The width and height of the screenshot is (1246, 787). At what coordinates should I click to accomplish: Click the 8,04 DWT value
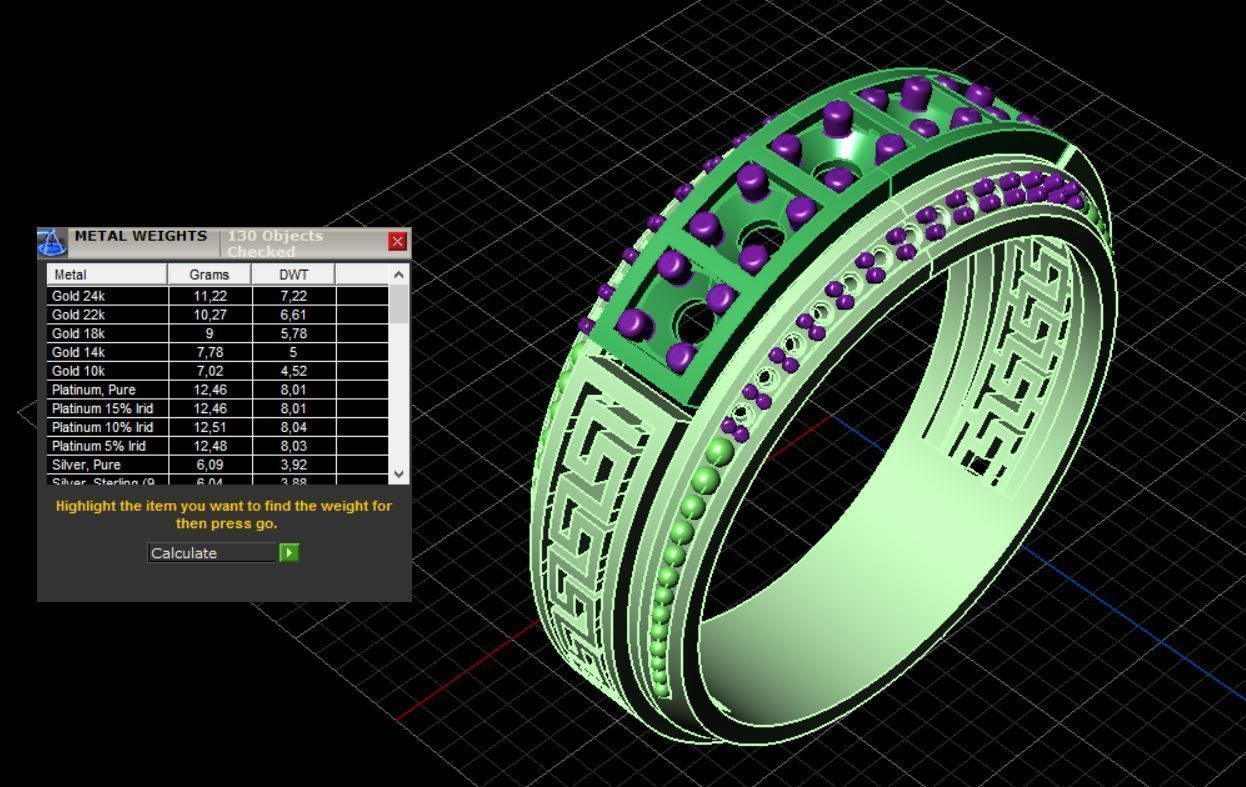coord(293,427)
